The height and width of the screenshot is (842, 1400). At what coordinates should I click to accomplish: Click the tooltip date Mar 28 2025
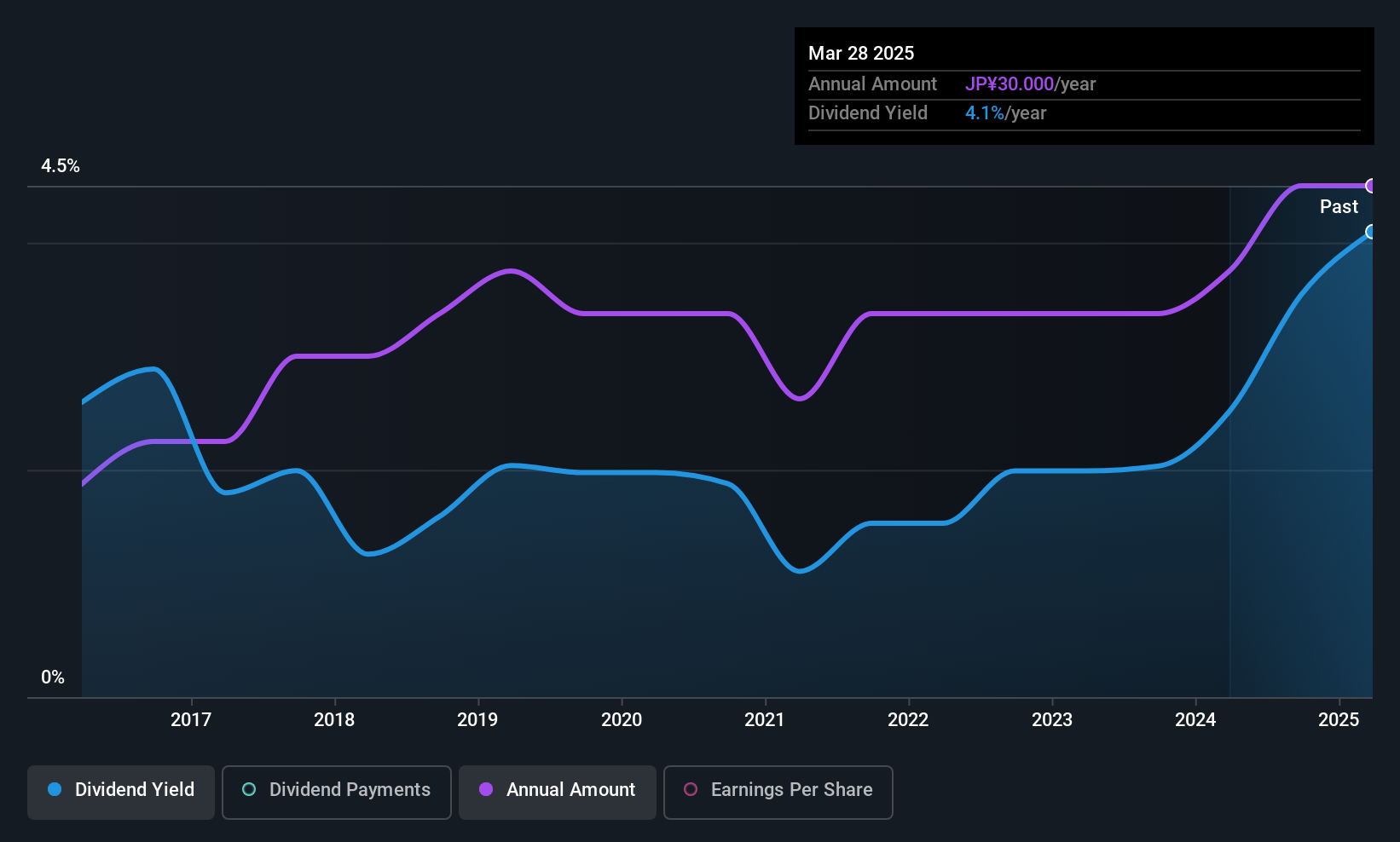click(861, 54)
